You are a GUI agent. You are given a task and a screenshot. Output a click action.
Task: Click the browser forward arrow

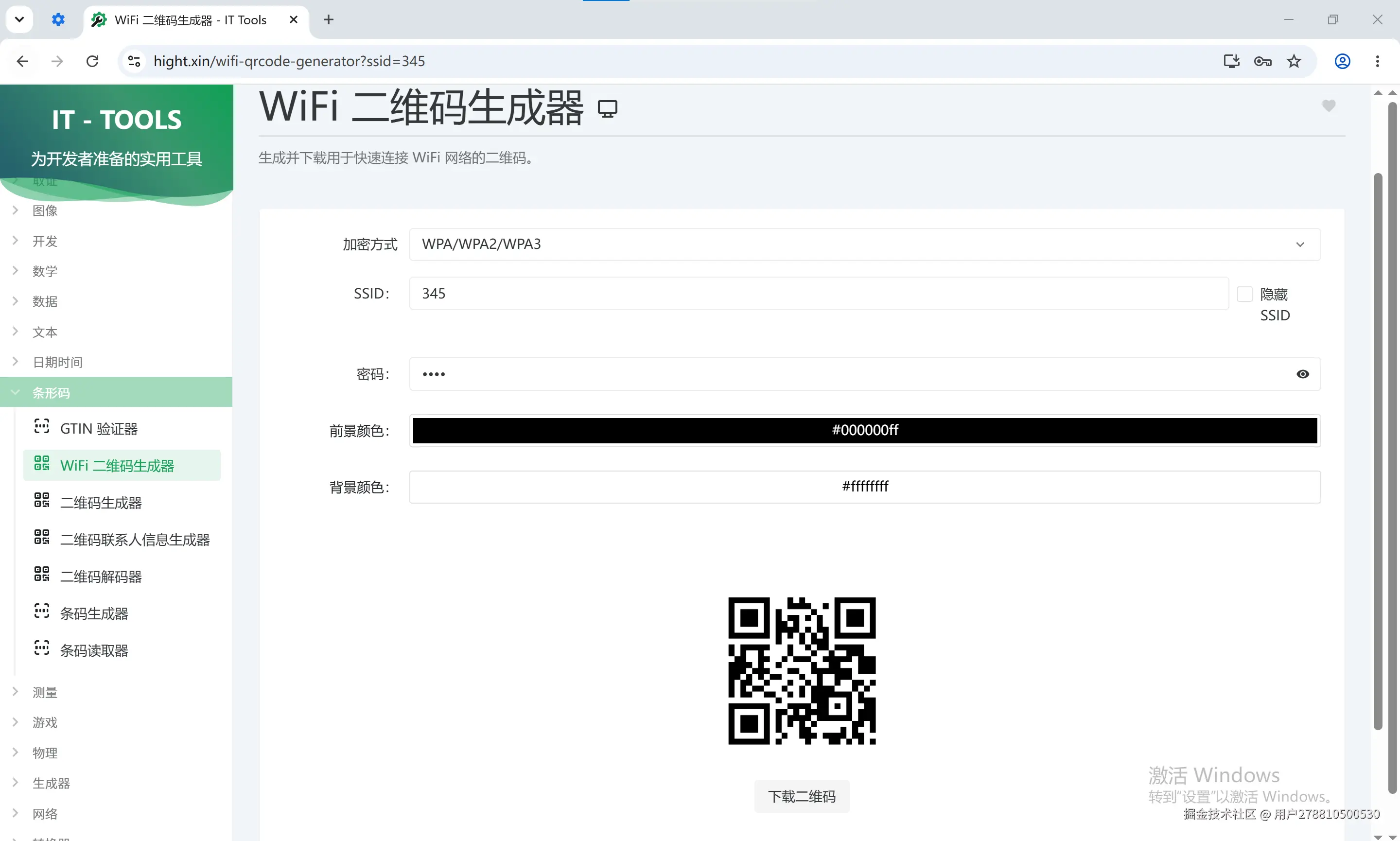pyautogui.click(x=57, y=61)
